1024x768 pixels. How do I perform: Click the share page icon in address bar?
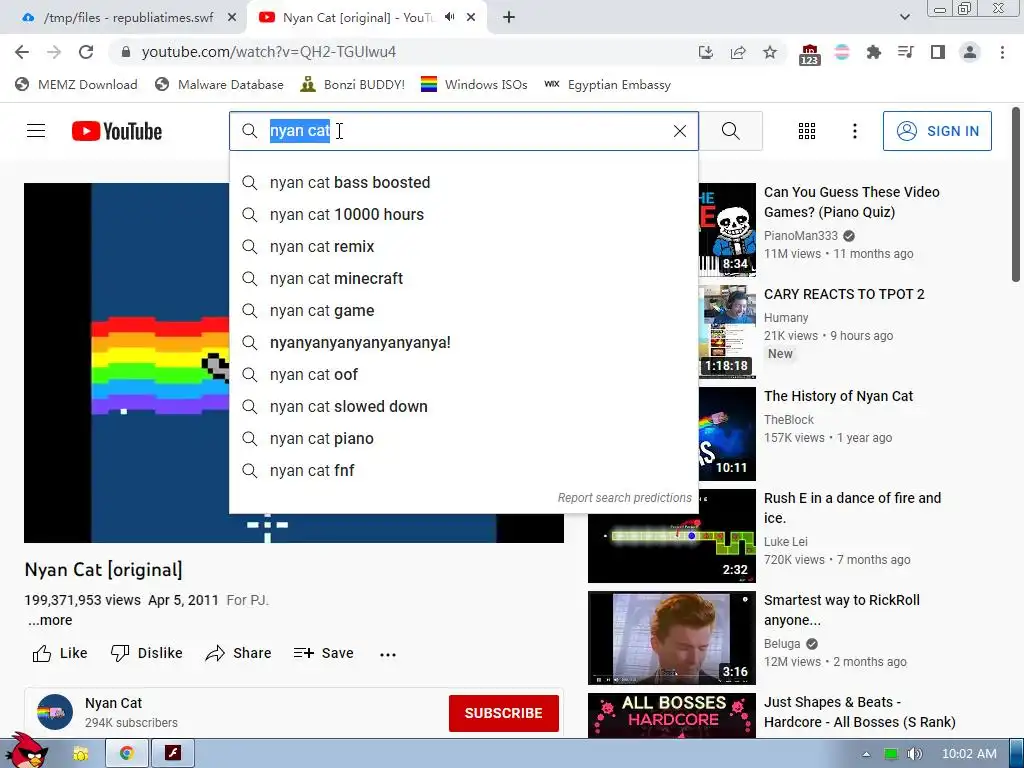coord(738,52)
